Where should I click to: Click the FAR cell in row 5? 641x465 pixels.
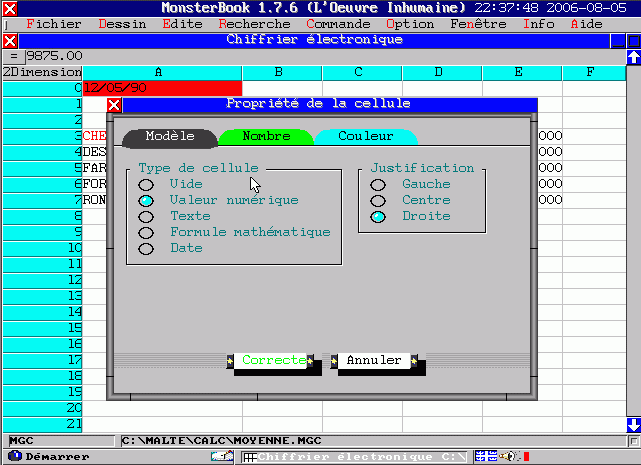pos(94,168)
